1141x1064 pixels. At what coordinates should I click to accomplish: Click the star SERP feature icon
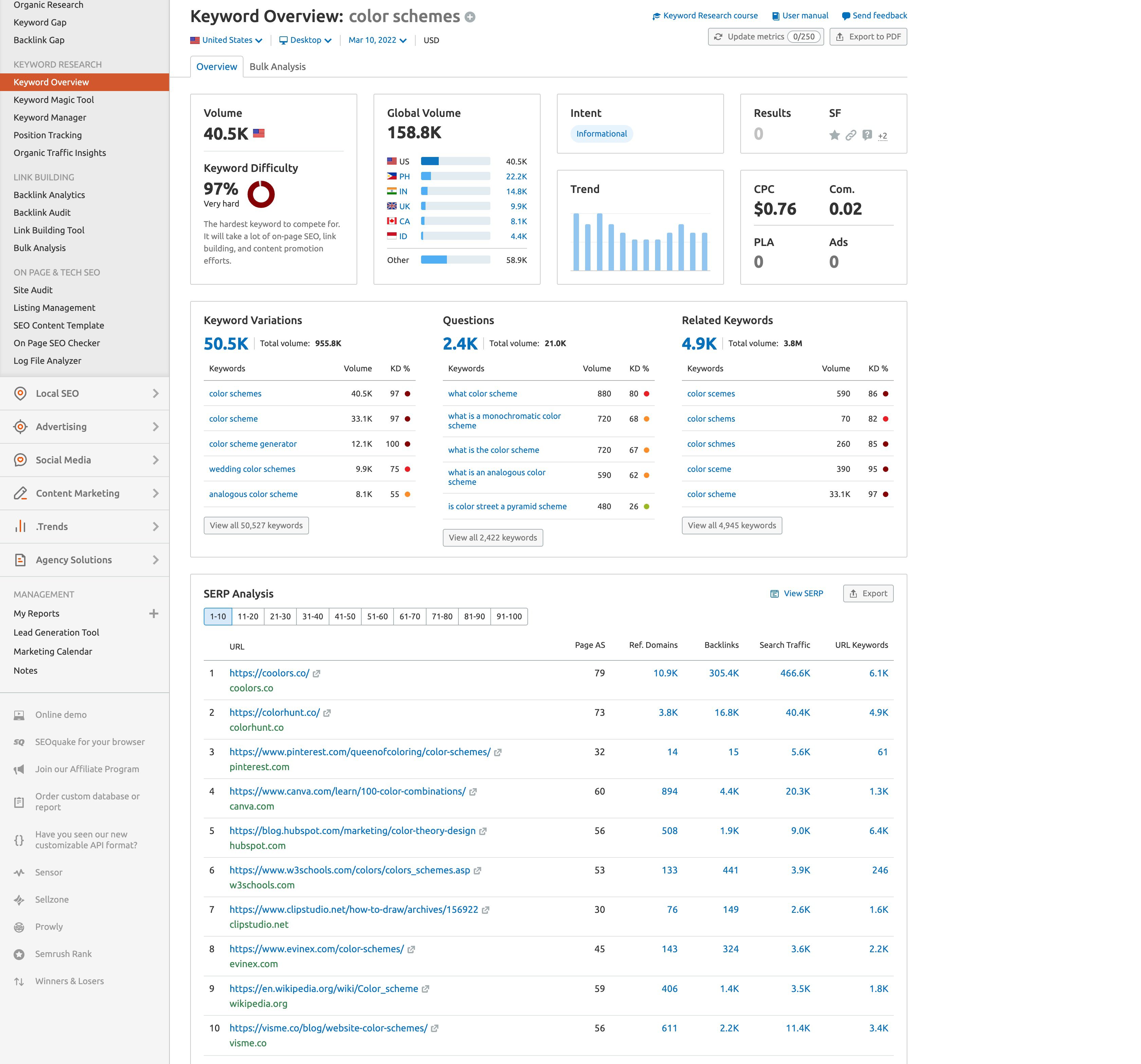[x=834, y=135]
